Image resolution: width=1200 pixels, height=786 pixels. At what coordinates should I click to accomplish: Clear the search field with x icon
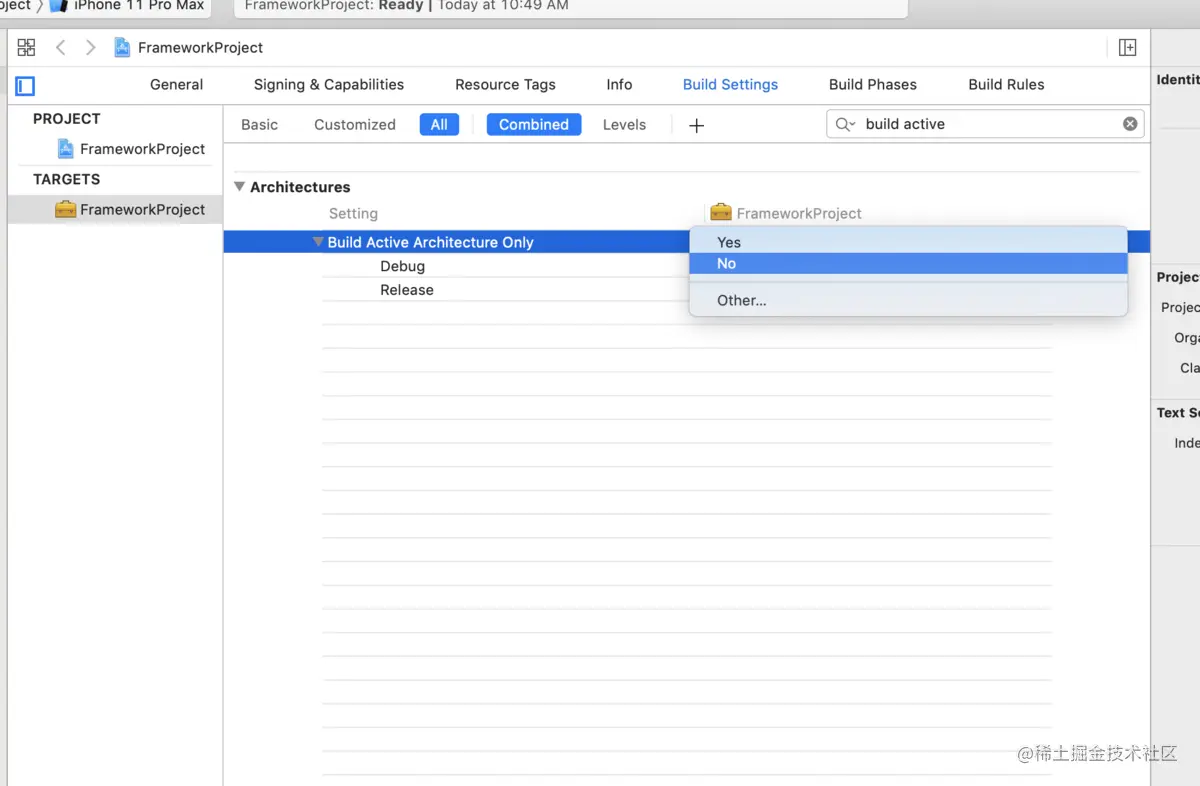coord(1130,124)
